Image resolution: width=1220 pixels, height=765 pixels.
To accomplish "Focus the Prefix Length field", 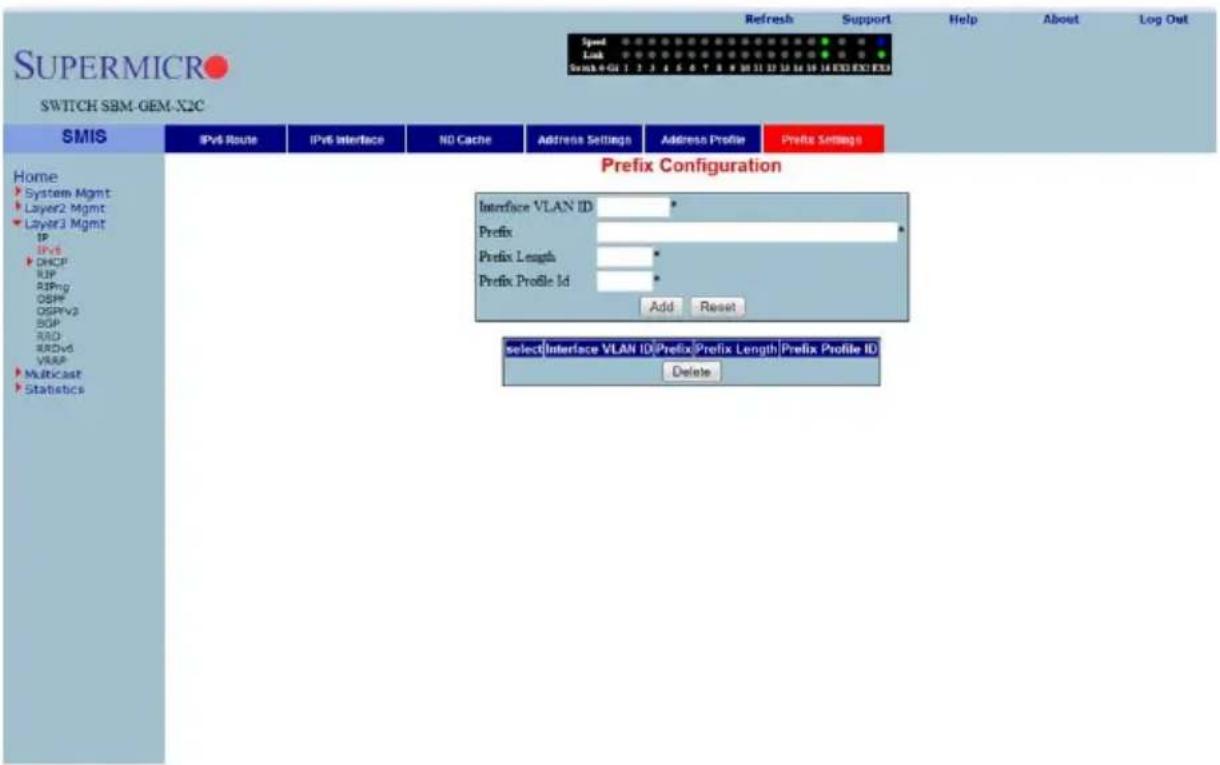I will 625,257.
